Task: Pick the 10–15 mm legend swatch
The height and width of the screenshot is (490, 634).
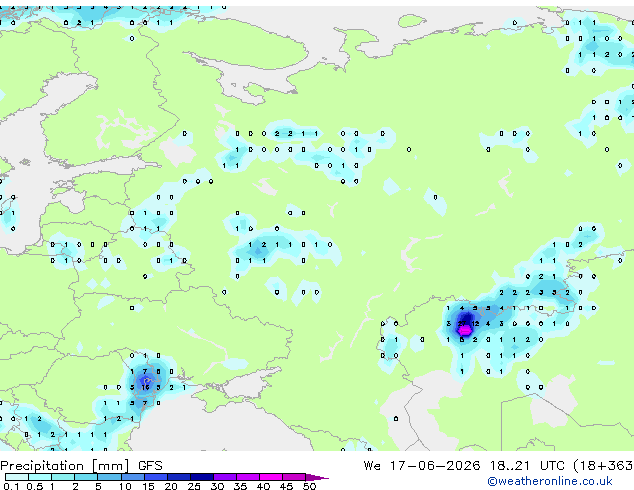Action: click(x=132, y=477)
